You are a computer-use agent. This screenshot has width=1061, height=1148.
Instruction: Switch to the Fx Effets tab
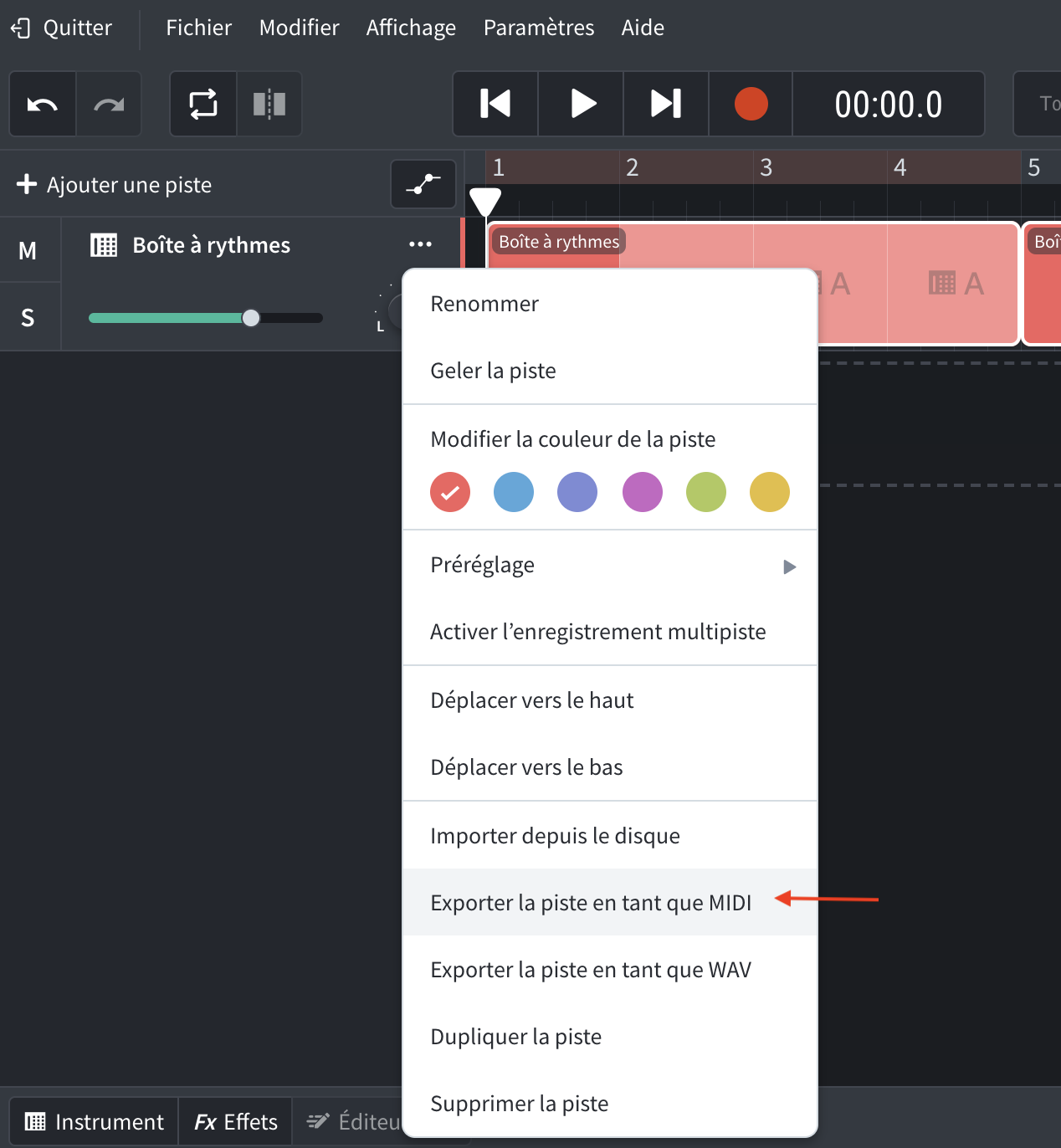(235, 1121)
